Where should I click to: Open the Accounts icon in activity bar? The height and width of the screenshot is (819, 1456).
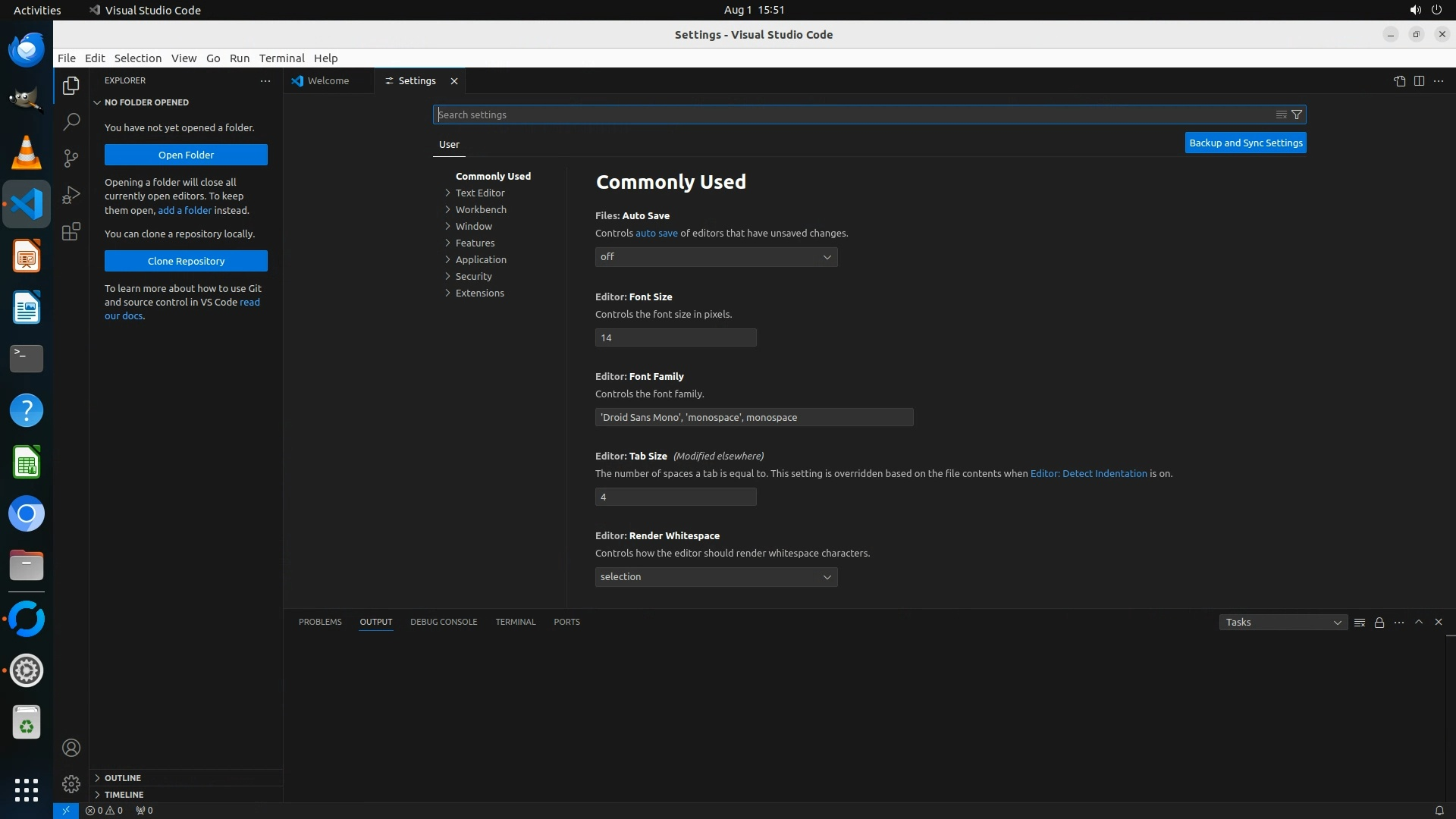tap(71, 748)
